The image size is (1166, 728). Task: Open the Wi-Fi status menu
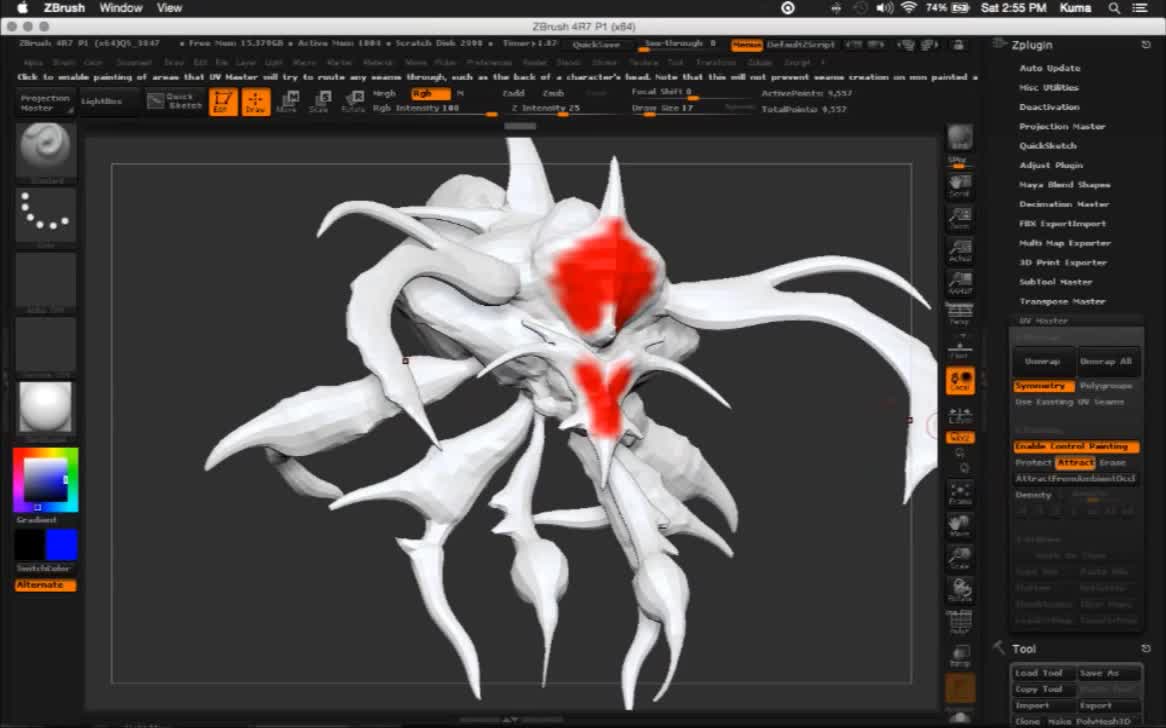[909, 8]
